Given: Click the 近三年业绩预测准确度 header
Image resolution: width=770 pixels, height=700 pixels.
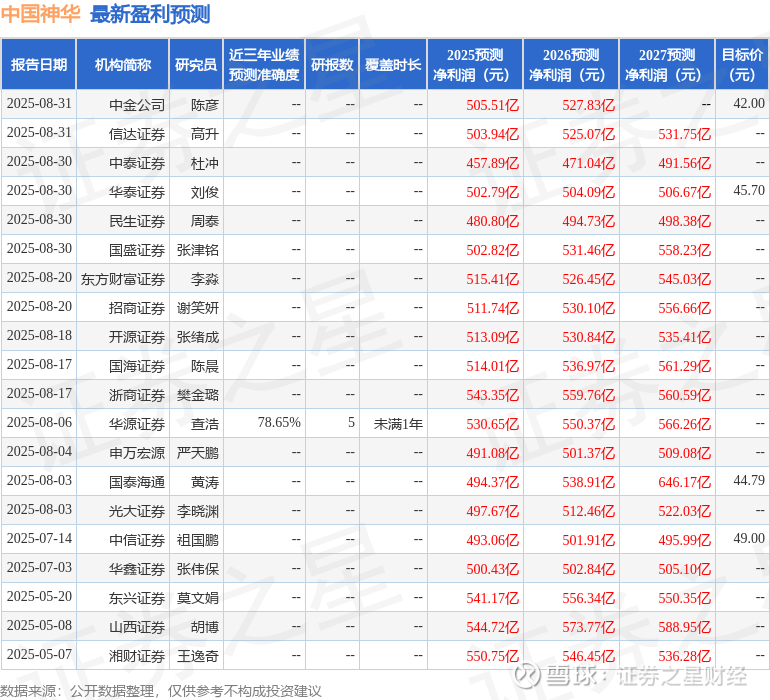Looking at the screenshot, I should [x=264, y=65].
